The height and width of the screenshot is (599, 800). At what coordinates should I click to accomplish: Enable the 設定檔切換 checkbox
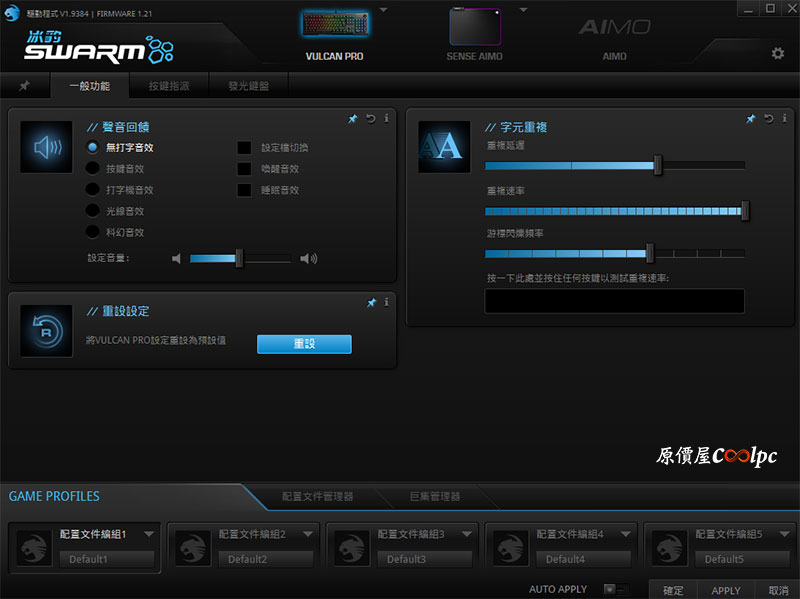click(244, 147)
